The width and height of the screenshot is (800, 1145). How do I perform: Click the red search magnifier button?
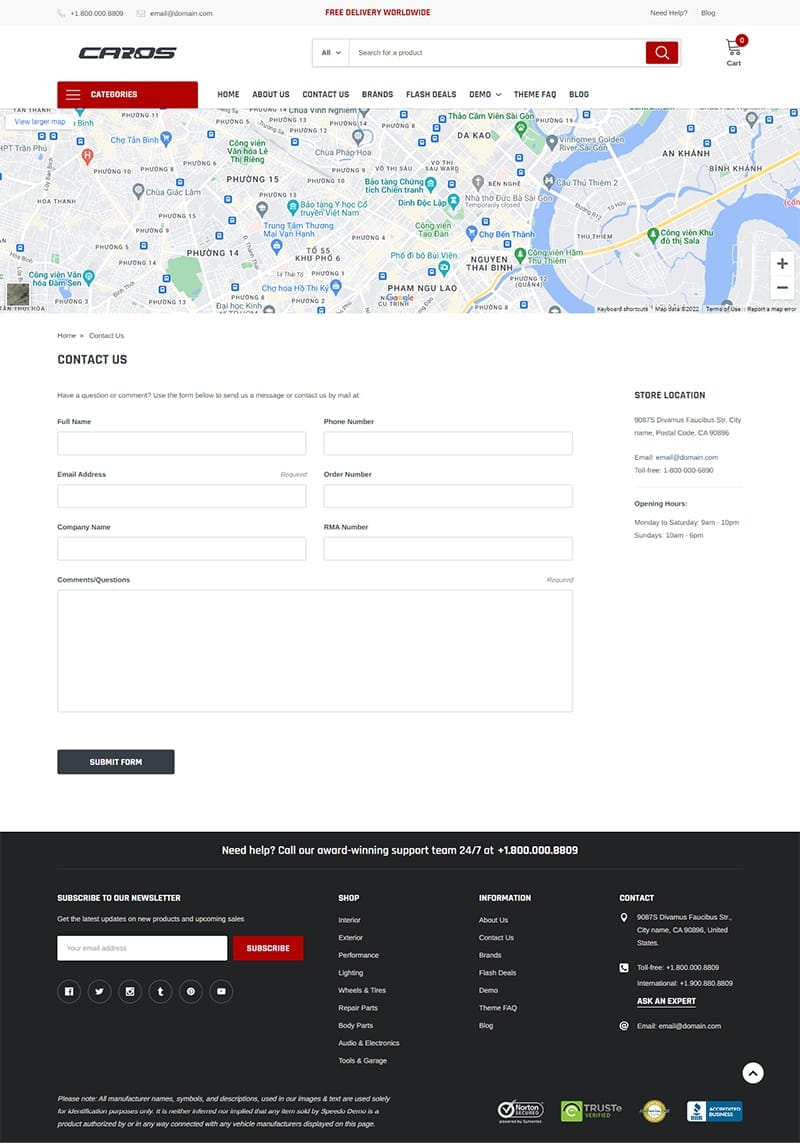(661, 53)
